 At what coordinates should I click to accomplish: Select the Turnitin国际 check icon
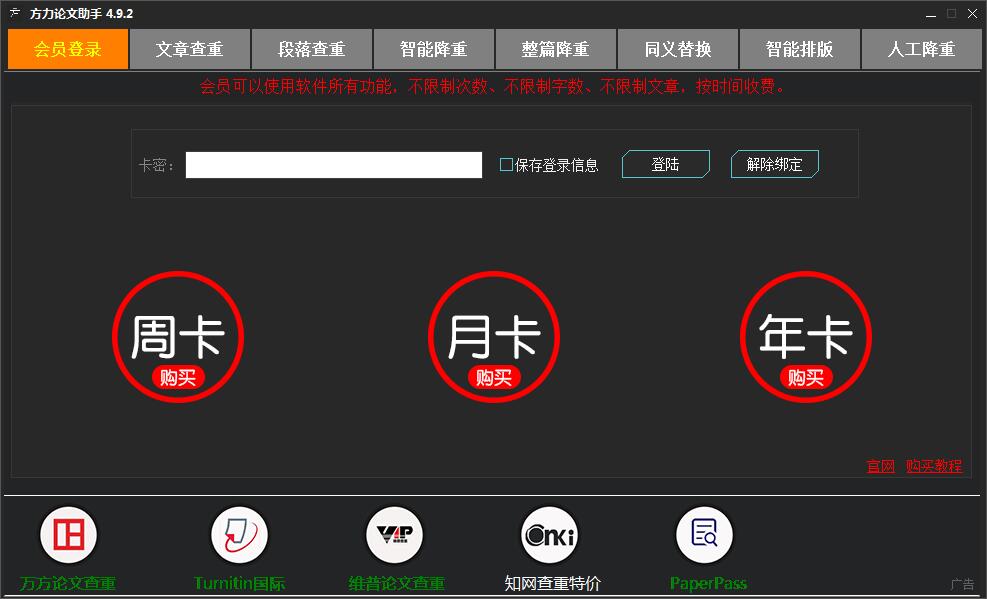[238, 534]
